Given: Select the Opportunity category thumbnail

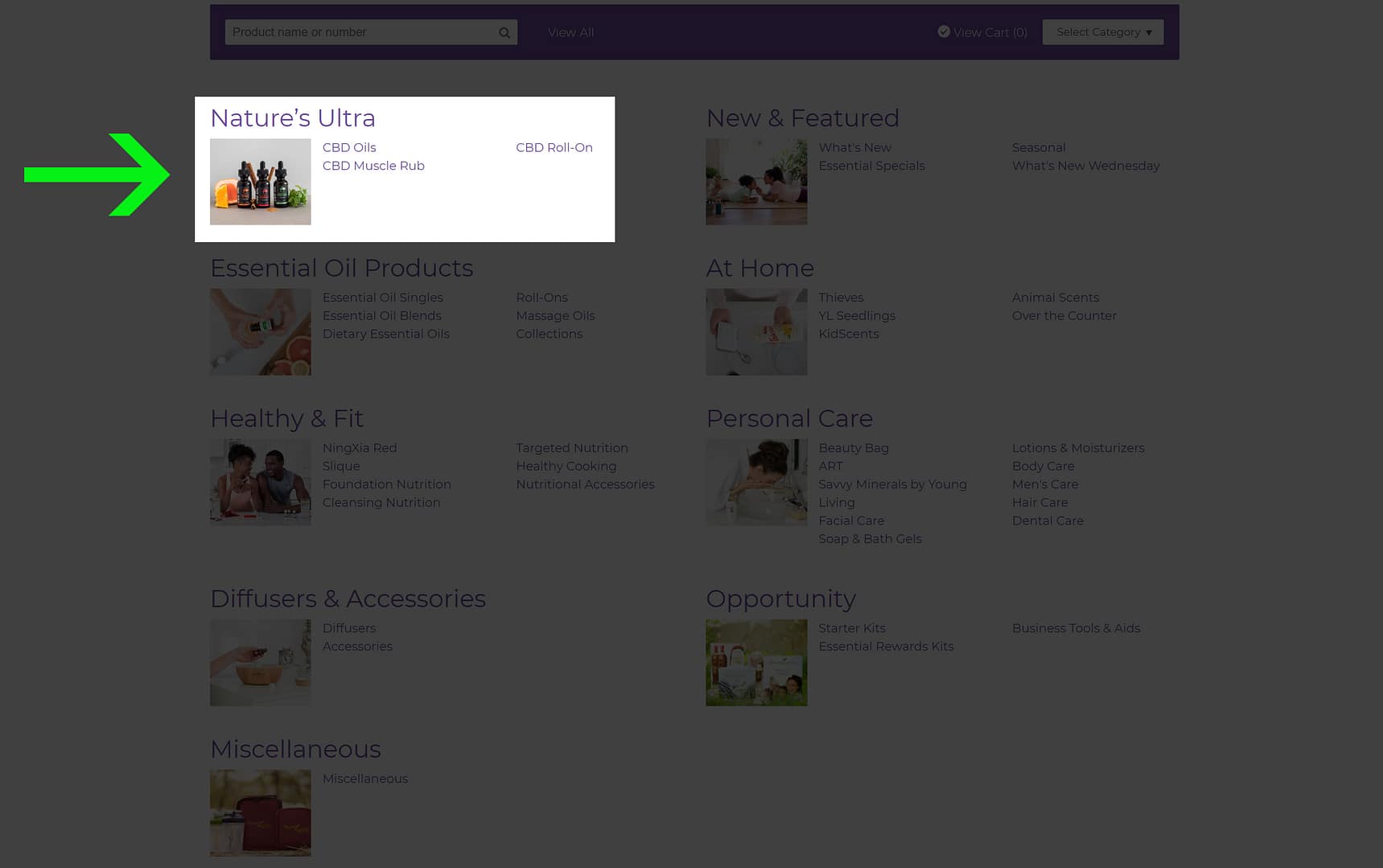Looking at the screenshot, I should coord(755,663).
